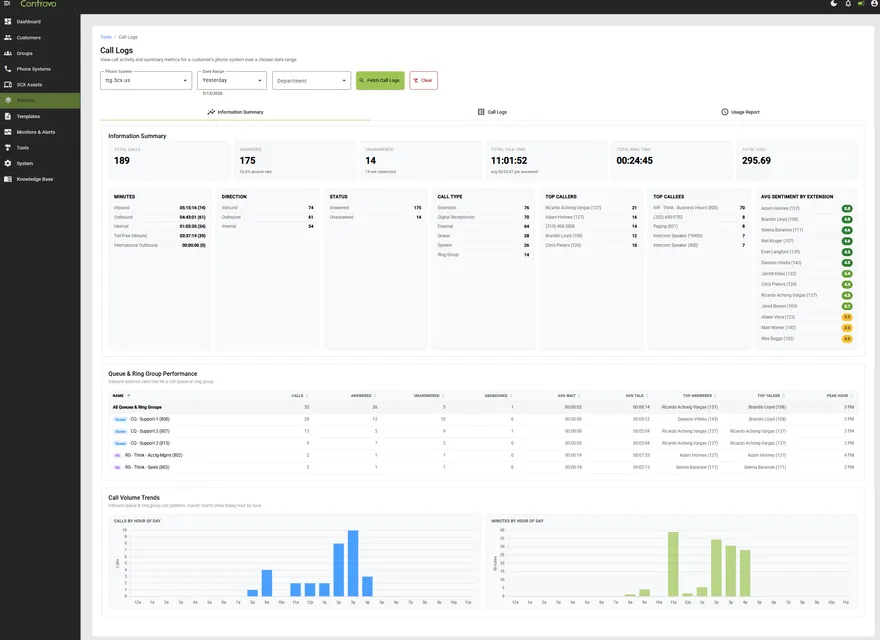Select the RG - Think - Sales (803) row
Image resolution: width=880 pixels, height=640 pixels.
[x=483, y=467]
